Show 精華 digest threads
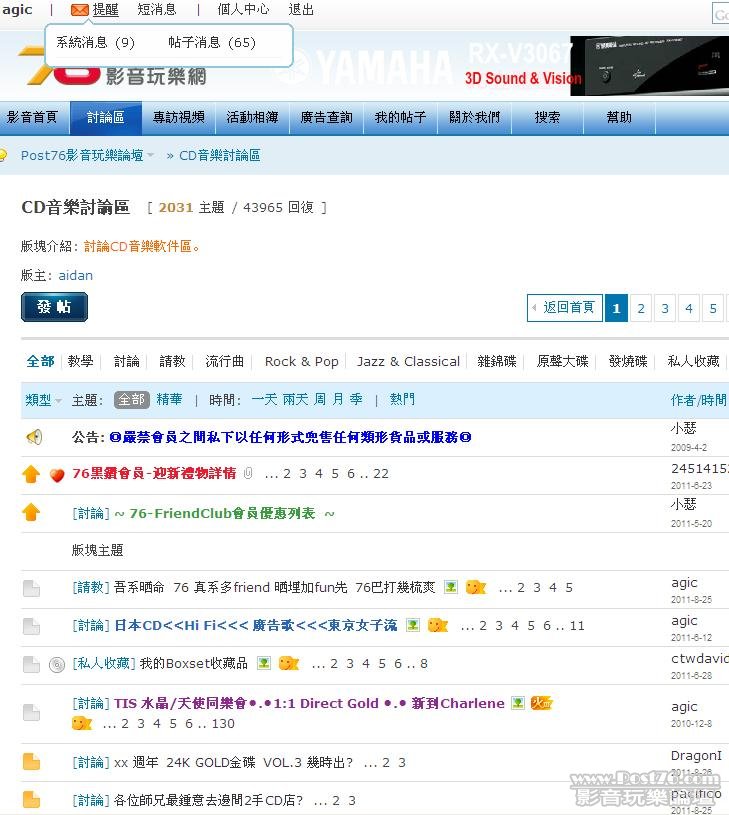 (169, 399)
